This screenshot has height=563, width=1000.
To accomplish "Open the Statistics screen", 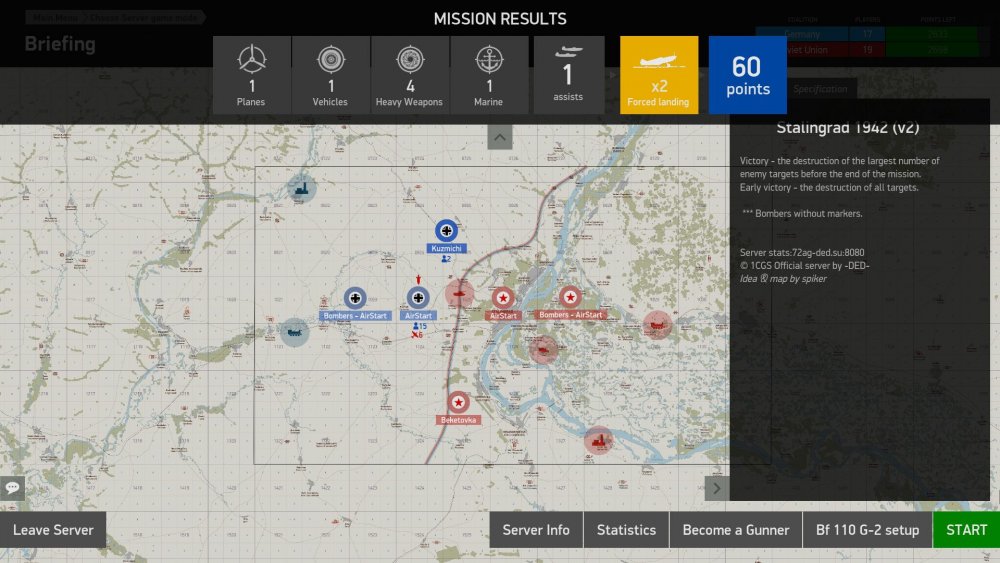I will click(626, 530).
